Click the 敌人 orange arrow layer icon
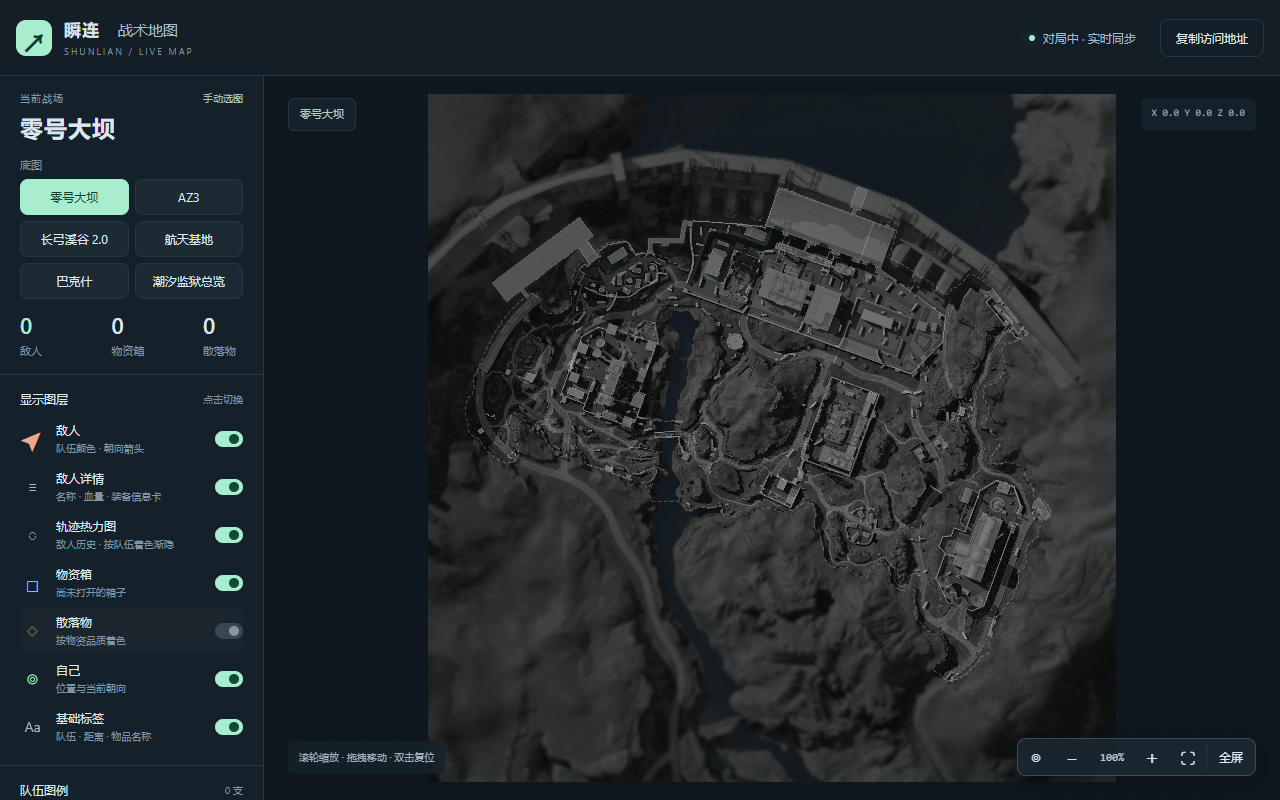Screen dimensions: 1280x800 [x=32, y=439]
